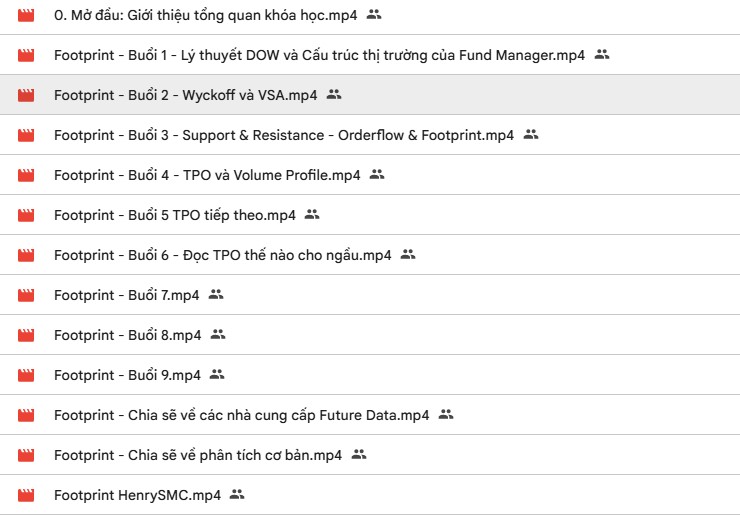
Task: Open Footprint - Buổi 8.mp4
Action: (x=128, y=335)
